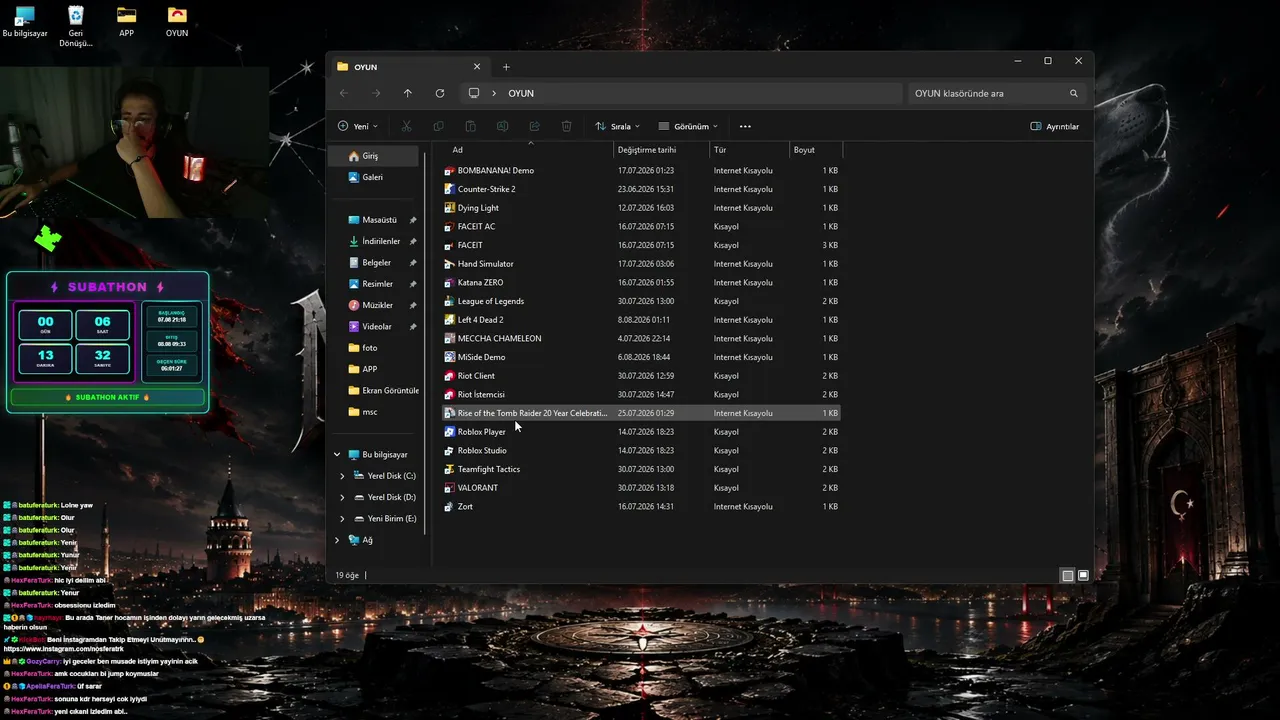Expand the Ağ network node
This screenshot has width=1280, height=720.
tap(337, 540)
